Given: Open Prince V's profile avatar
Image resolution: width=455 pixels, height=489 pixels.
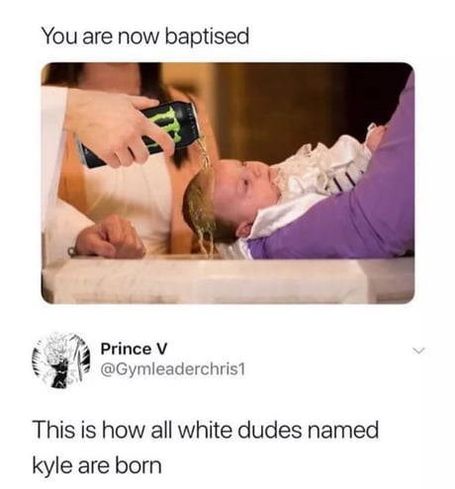Looking at the screenshot, I should [x=62, y=360].
